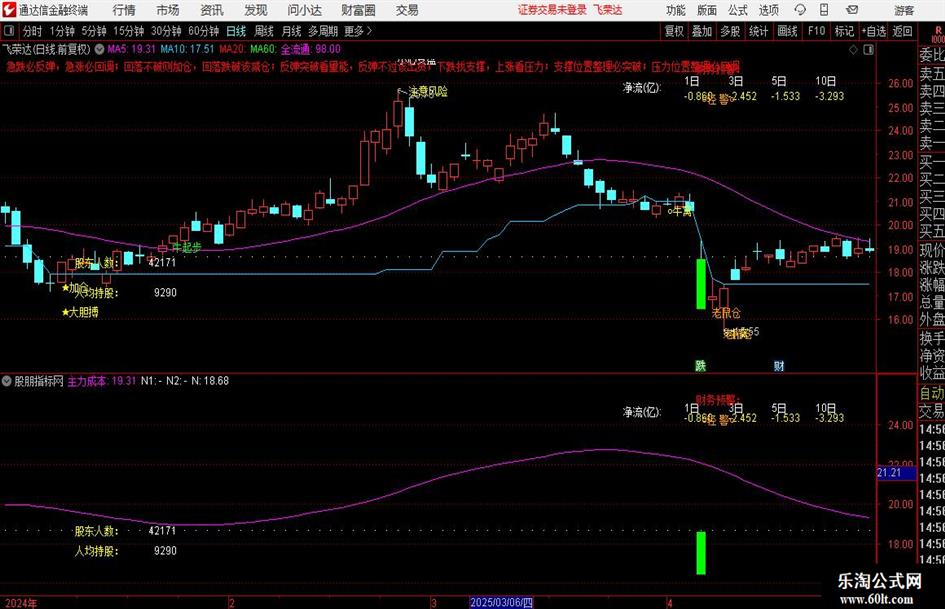945x609 pixels.
Task: Click the ★大胆搏 signal label
Action: tap(80, 312)
